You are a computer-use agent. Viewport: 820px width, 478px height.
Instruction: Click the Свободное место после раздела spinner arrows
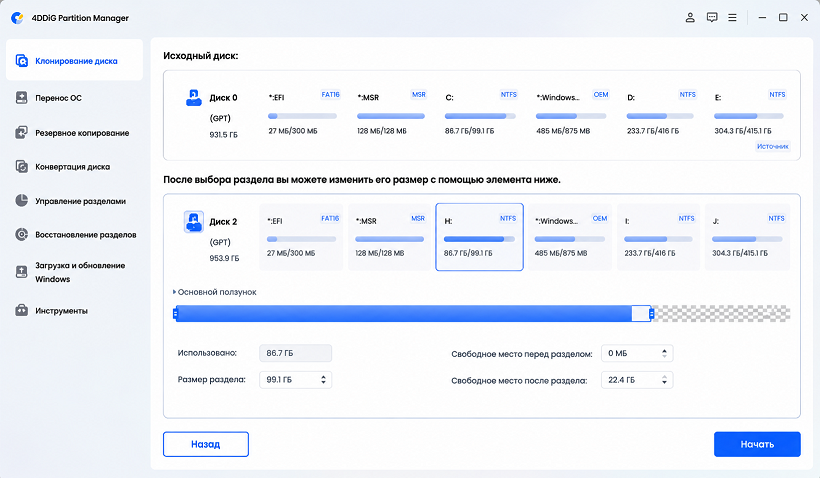click(664, 380)
